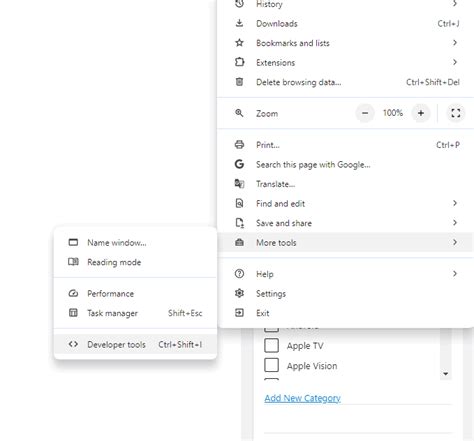This screenshot has height=441, width=474.
Task: Click the Save and share icon
Action: (239, 223)
